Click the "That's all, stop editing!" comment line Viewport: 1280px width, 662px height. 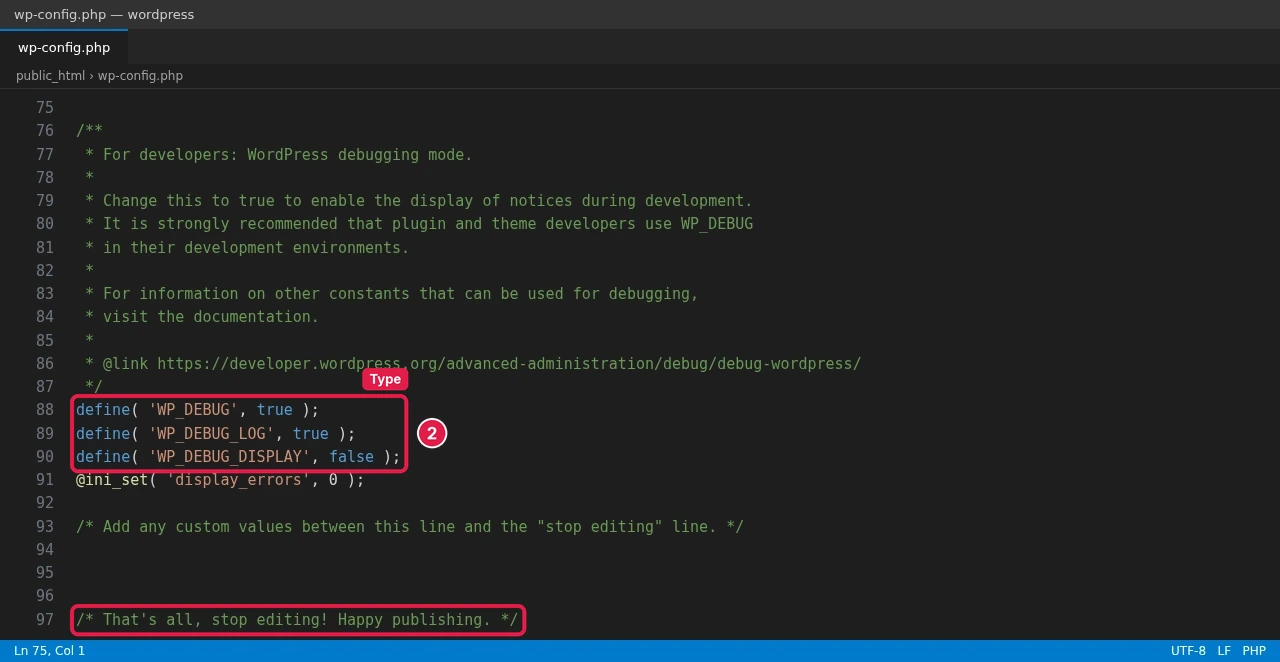[x=297, y=620]
